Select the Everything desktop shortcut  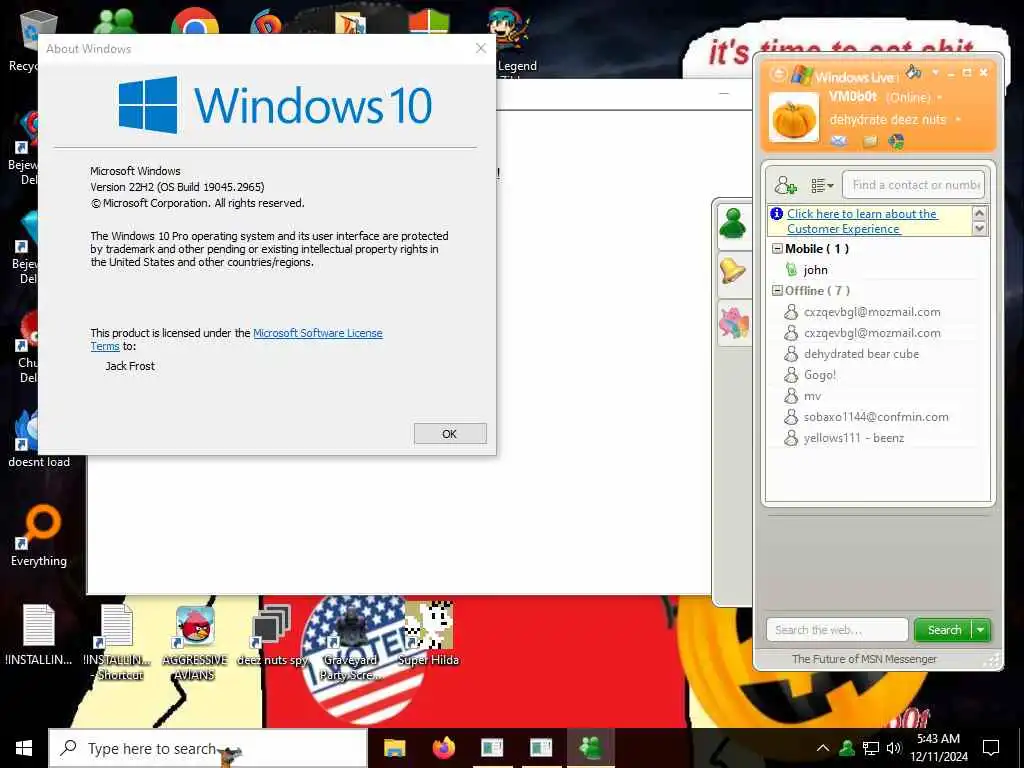pyautogui.click(x=39, y=536)
